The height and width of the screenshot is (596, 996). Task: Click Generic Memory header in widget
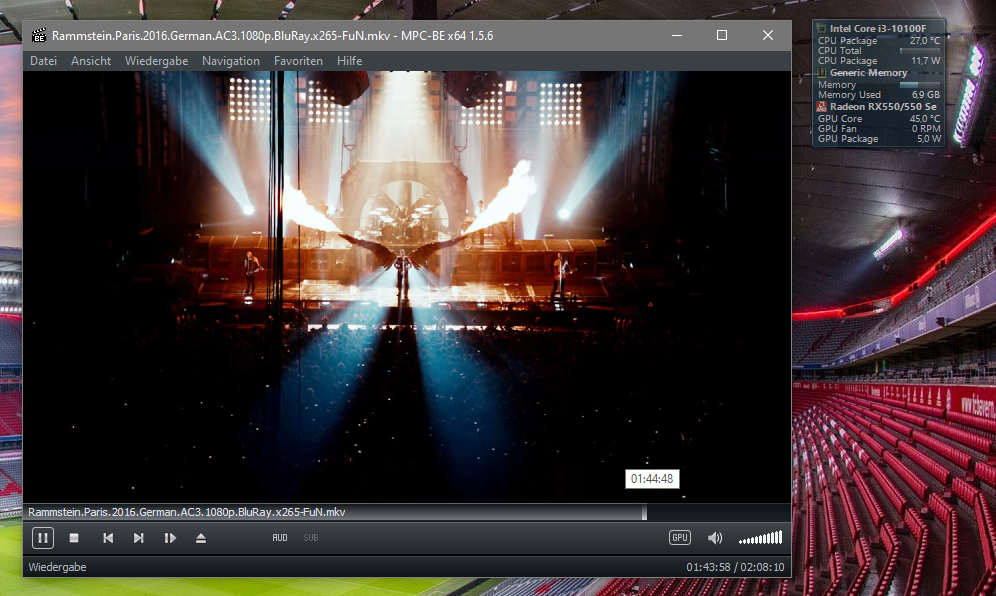click(868, 73)
